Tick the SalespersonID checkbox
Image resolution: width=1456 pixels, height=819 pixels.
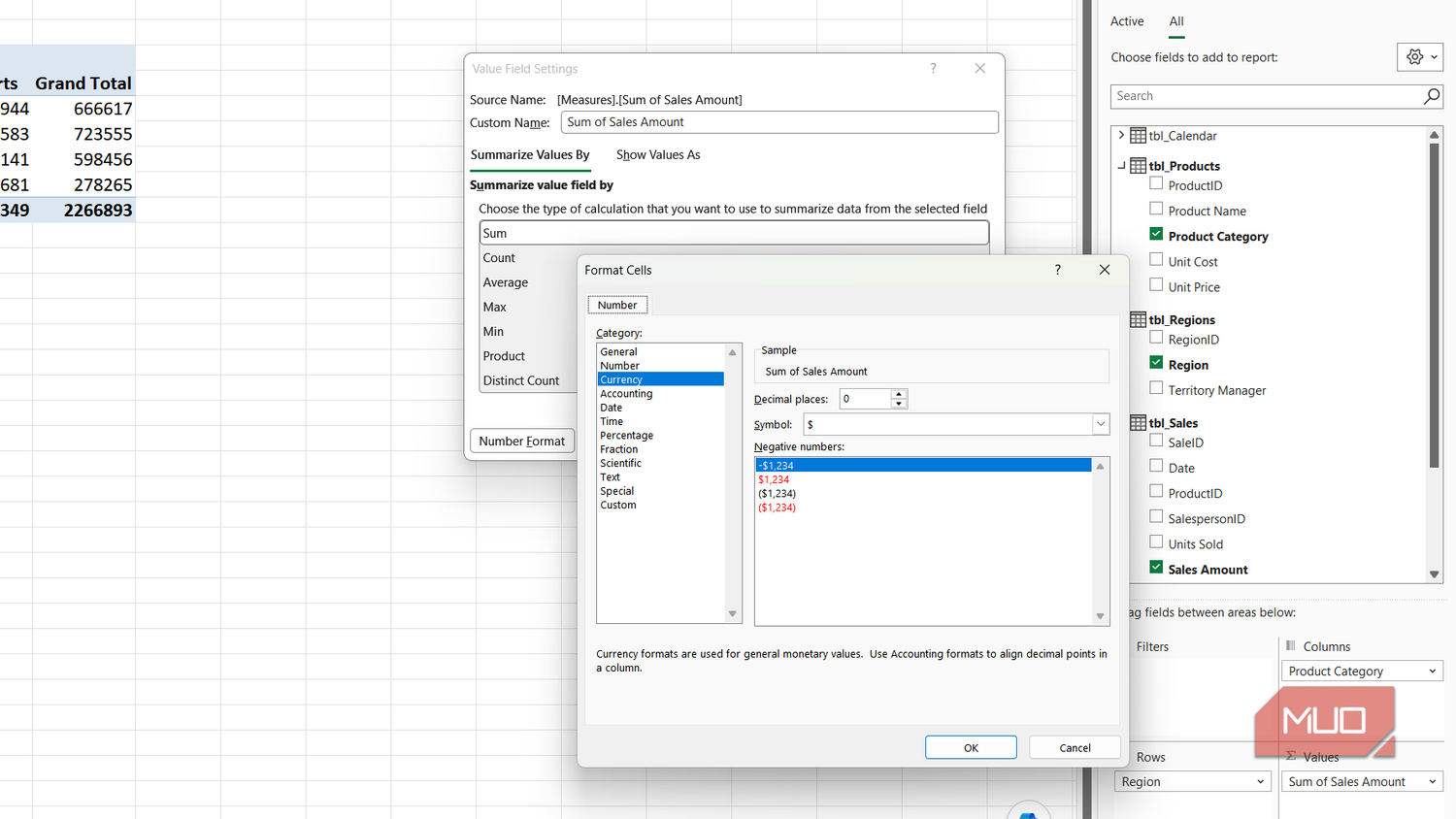(1156, 517)
